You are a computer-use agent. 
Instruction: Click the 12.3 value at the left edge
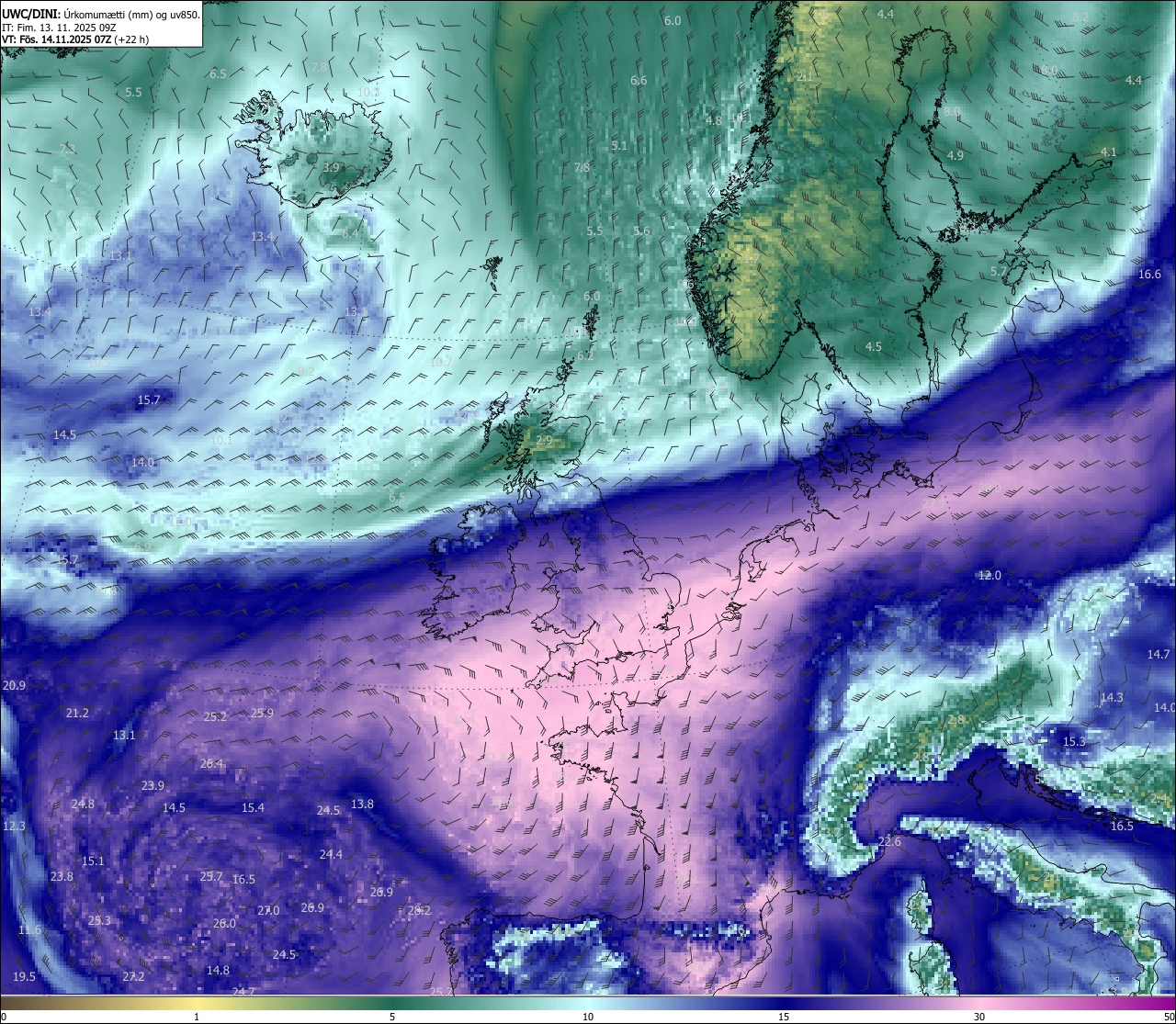click(14, 826)
